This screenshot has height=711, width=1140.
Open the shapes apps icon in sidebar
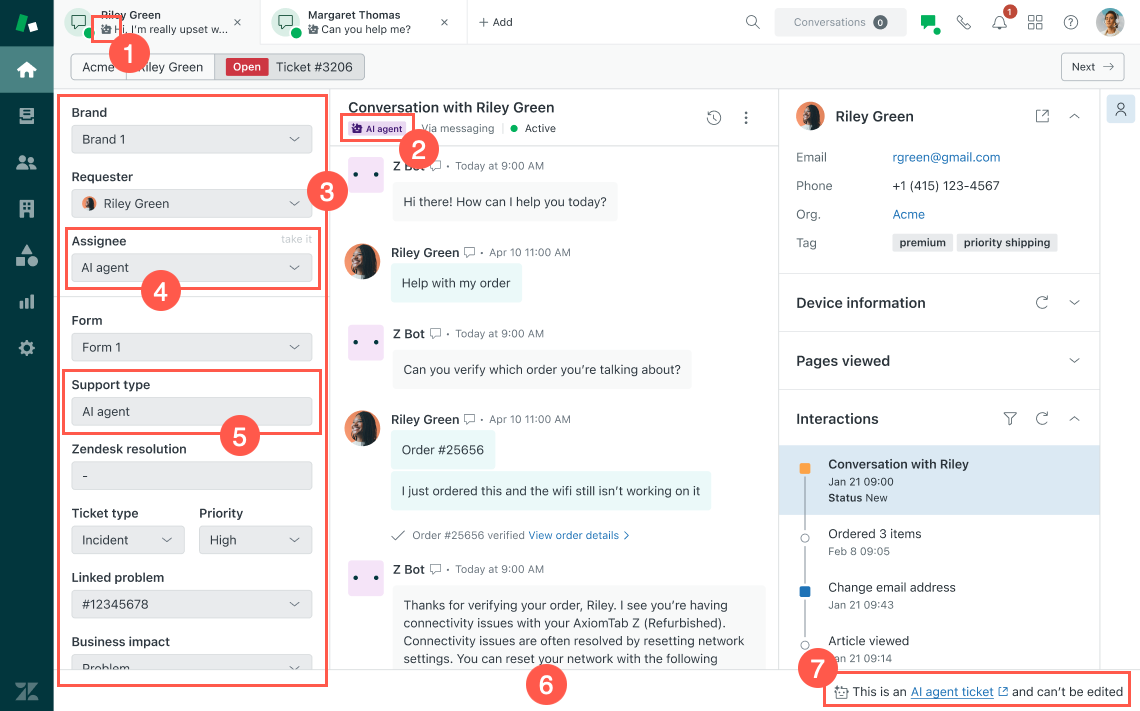[x=26, y=256]
